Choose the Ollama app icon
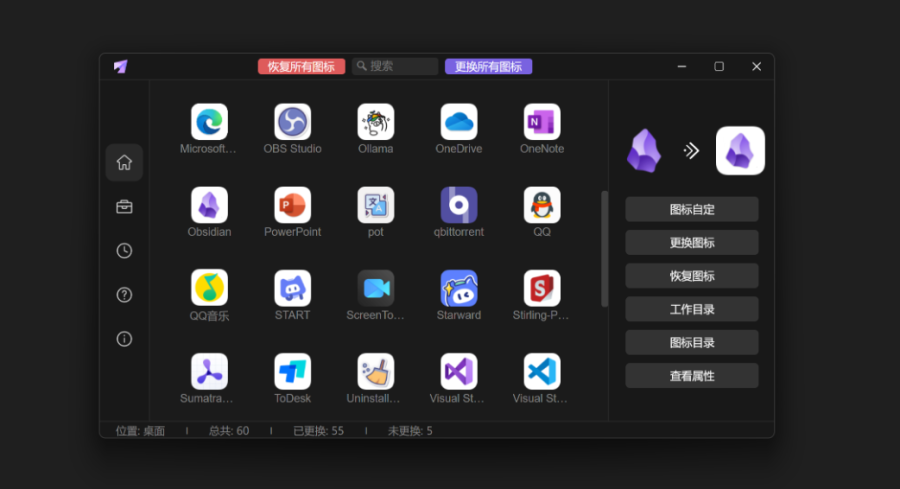 tap(375, 122)
